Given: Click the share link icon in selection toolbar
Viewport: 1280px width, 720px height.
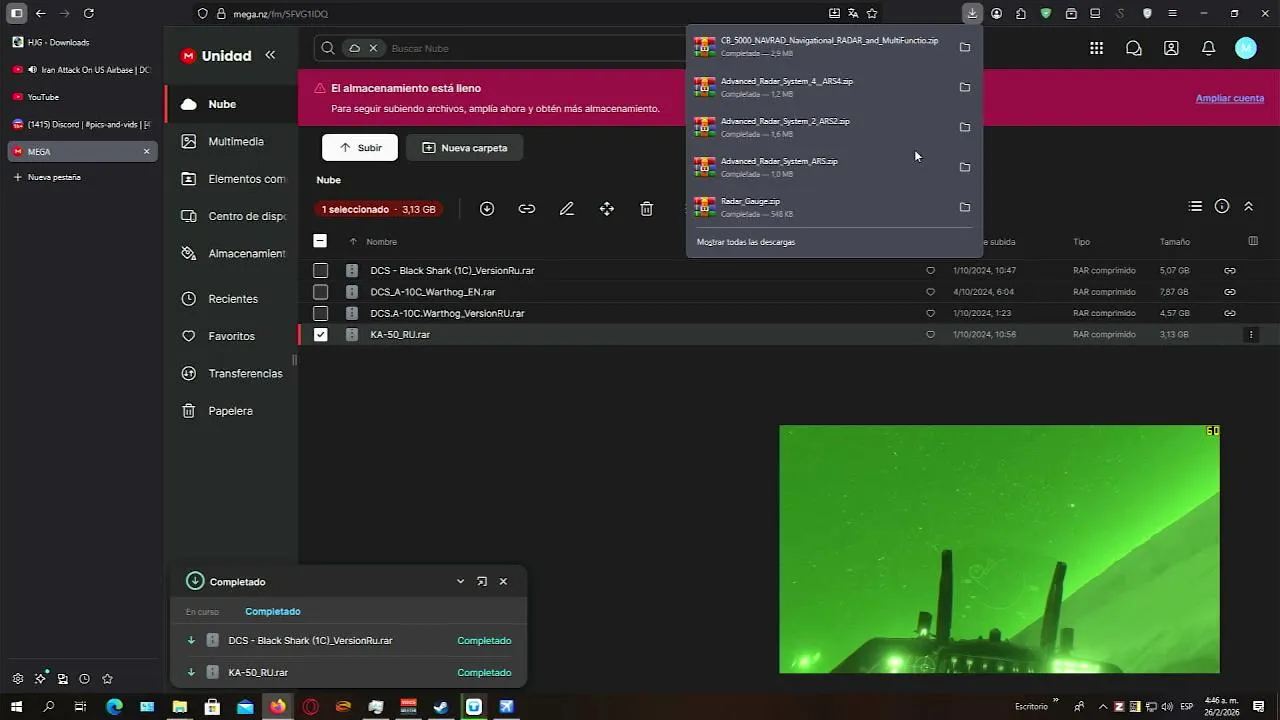Looking at the screenshot, I should tap(527, 208).
